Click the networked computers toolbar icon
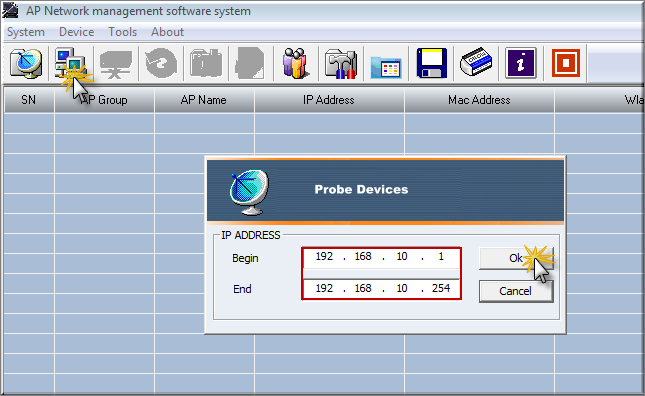The image size is (645, 396). [x=71, y=63]
